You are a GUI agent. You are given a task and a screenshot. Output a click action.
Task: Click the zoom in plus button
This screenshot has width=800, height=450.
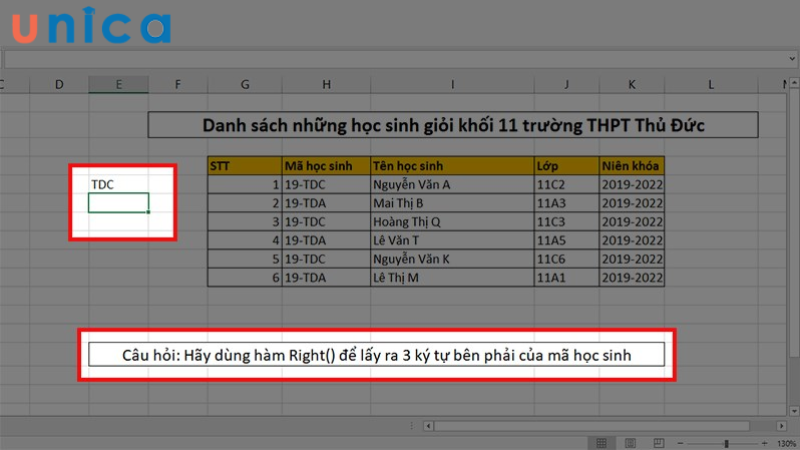point(764,443)
